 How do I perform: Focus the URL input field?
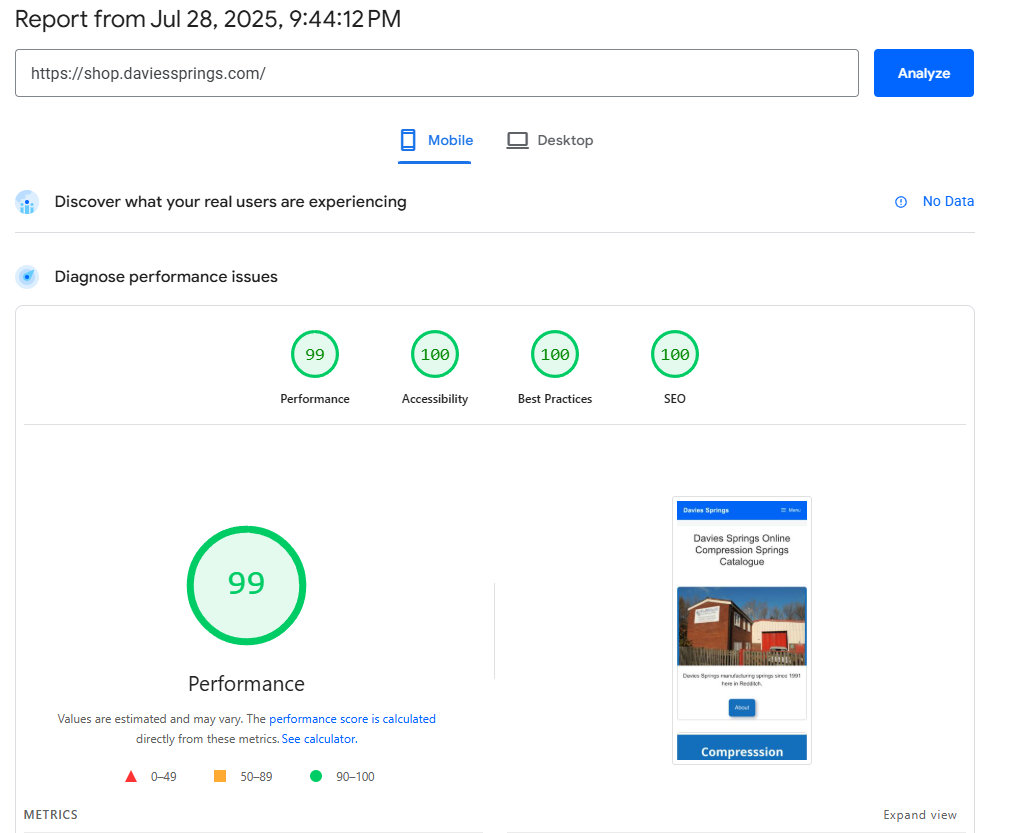tap(436, 73)
